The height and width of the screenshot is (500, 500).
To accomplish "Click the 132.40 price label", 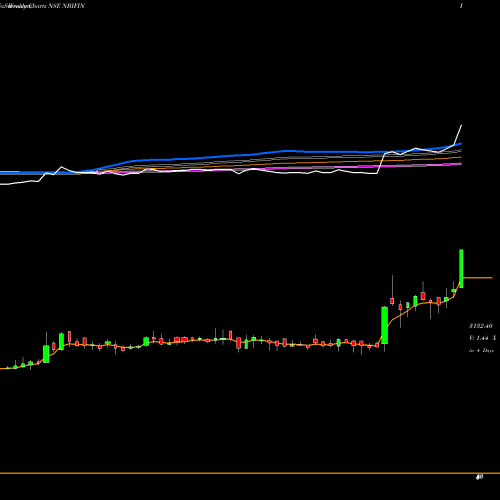I will click(x=481, y=326).
